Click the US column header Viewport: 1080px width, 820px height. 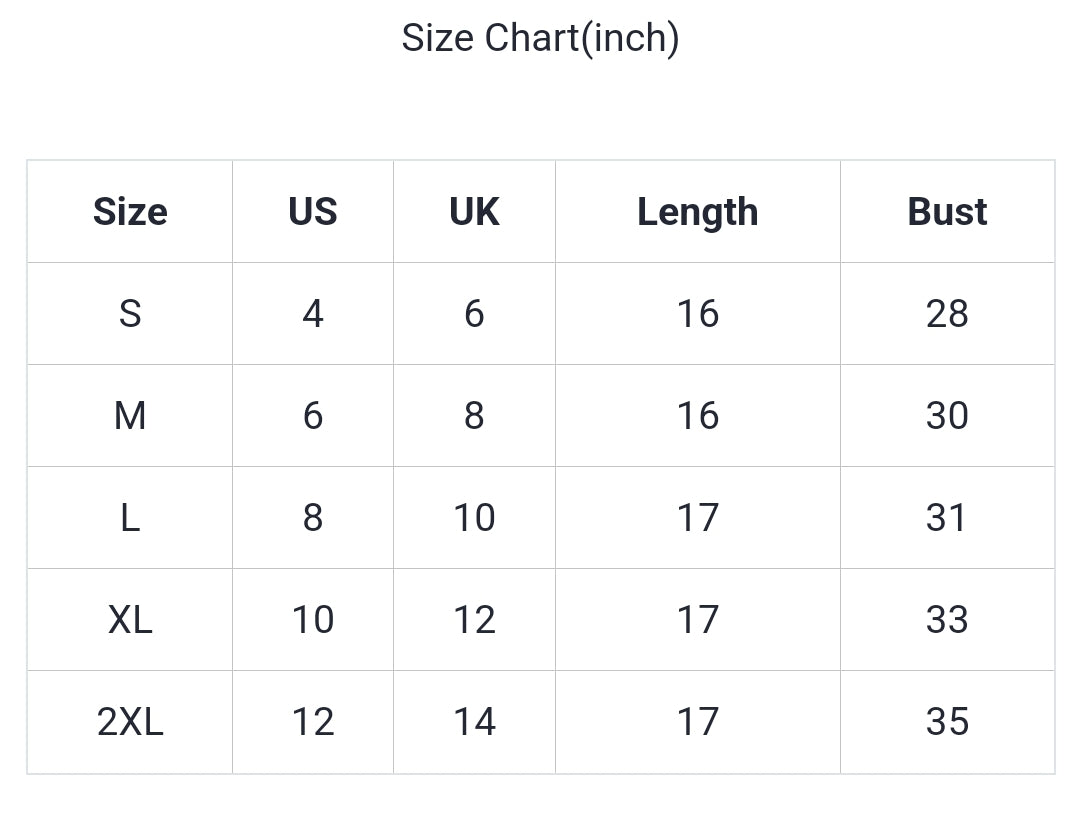click(x=313, y=212)
